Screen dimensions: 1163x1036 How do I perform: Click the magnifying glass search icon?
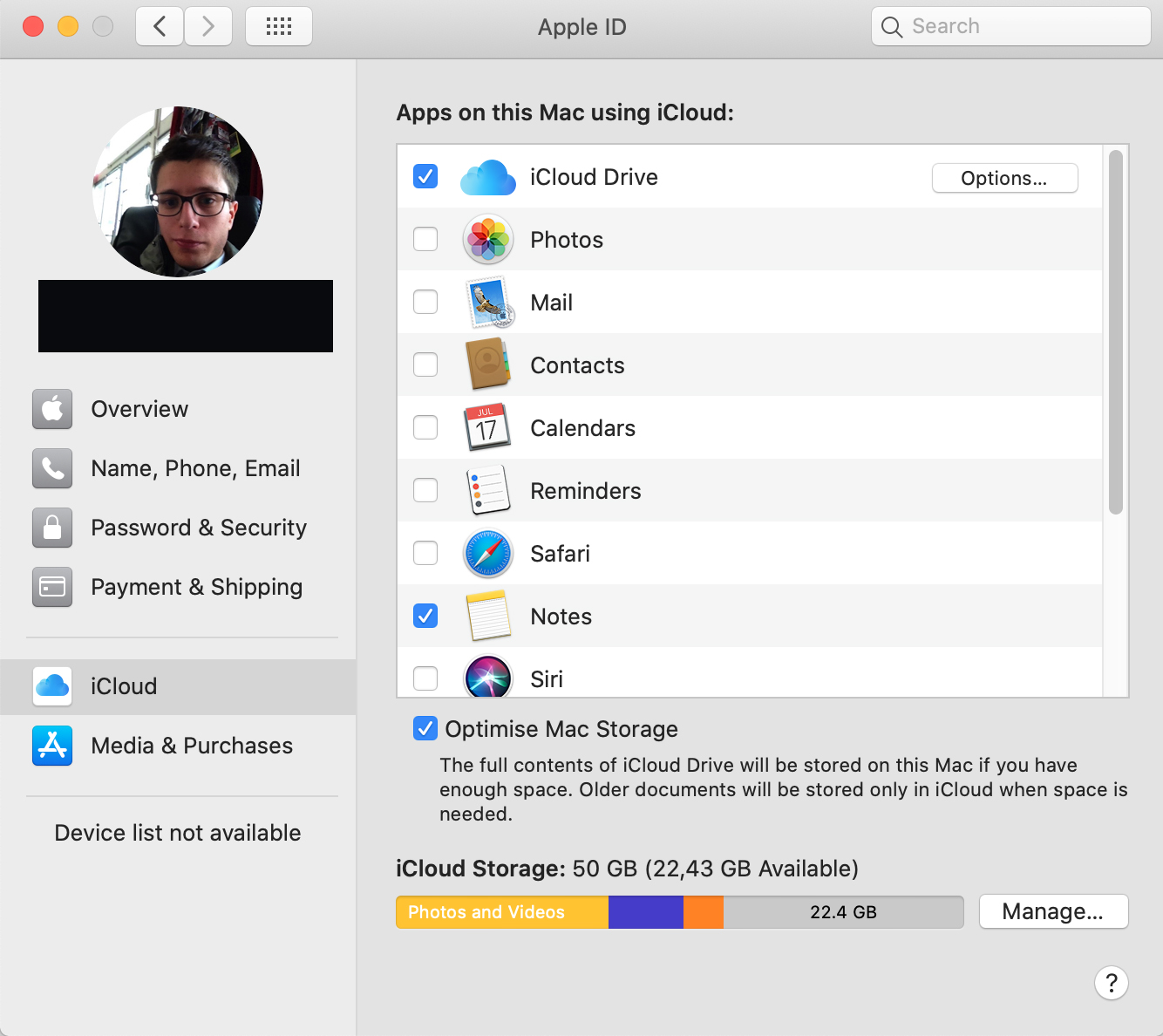click(891, 27)
